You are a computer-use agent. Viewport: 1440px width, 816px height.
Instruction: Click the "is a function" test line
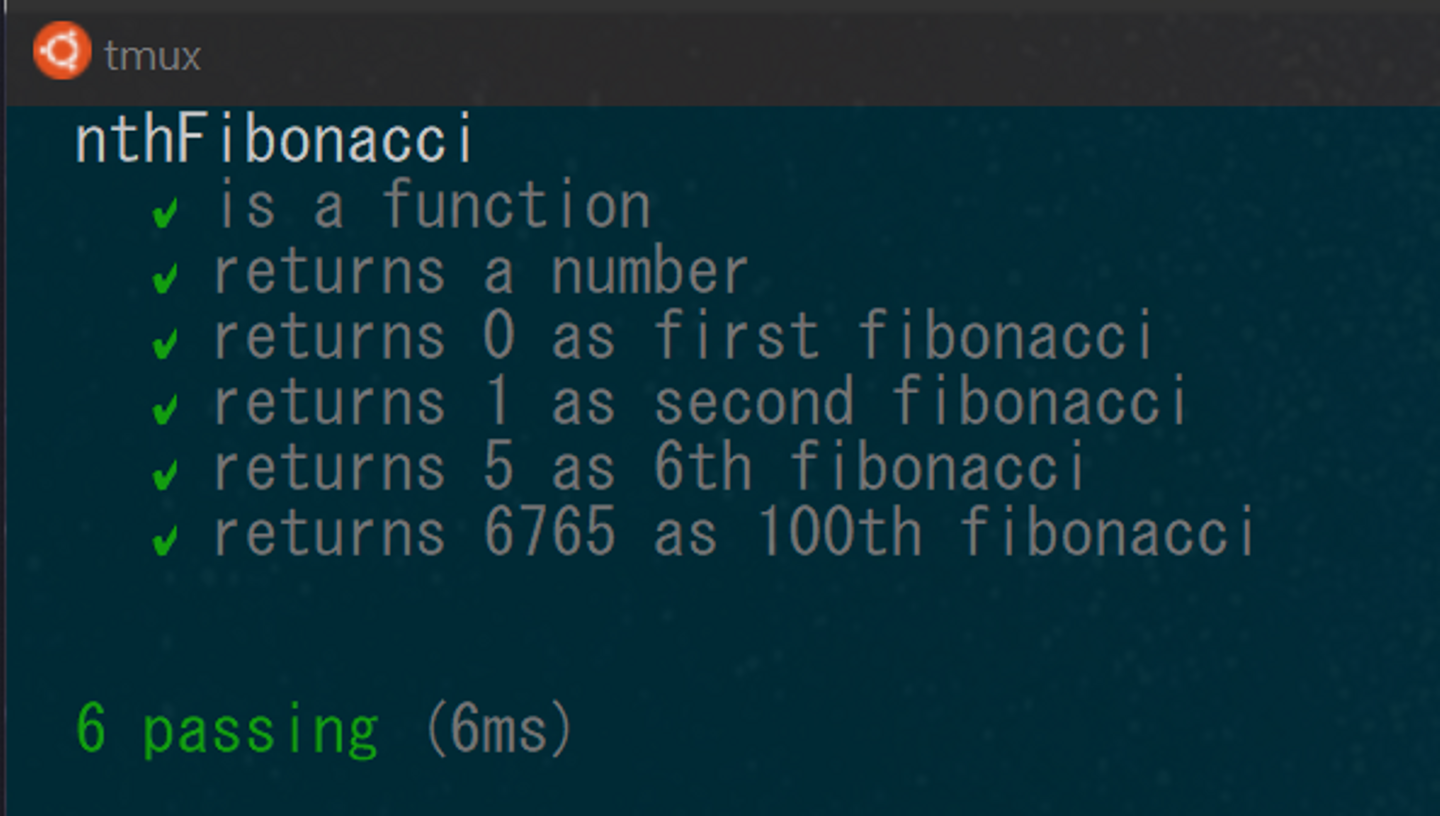pyautogui.click(x=432, y=206)
